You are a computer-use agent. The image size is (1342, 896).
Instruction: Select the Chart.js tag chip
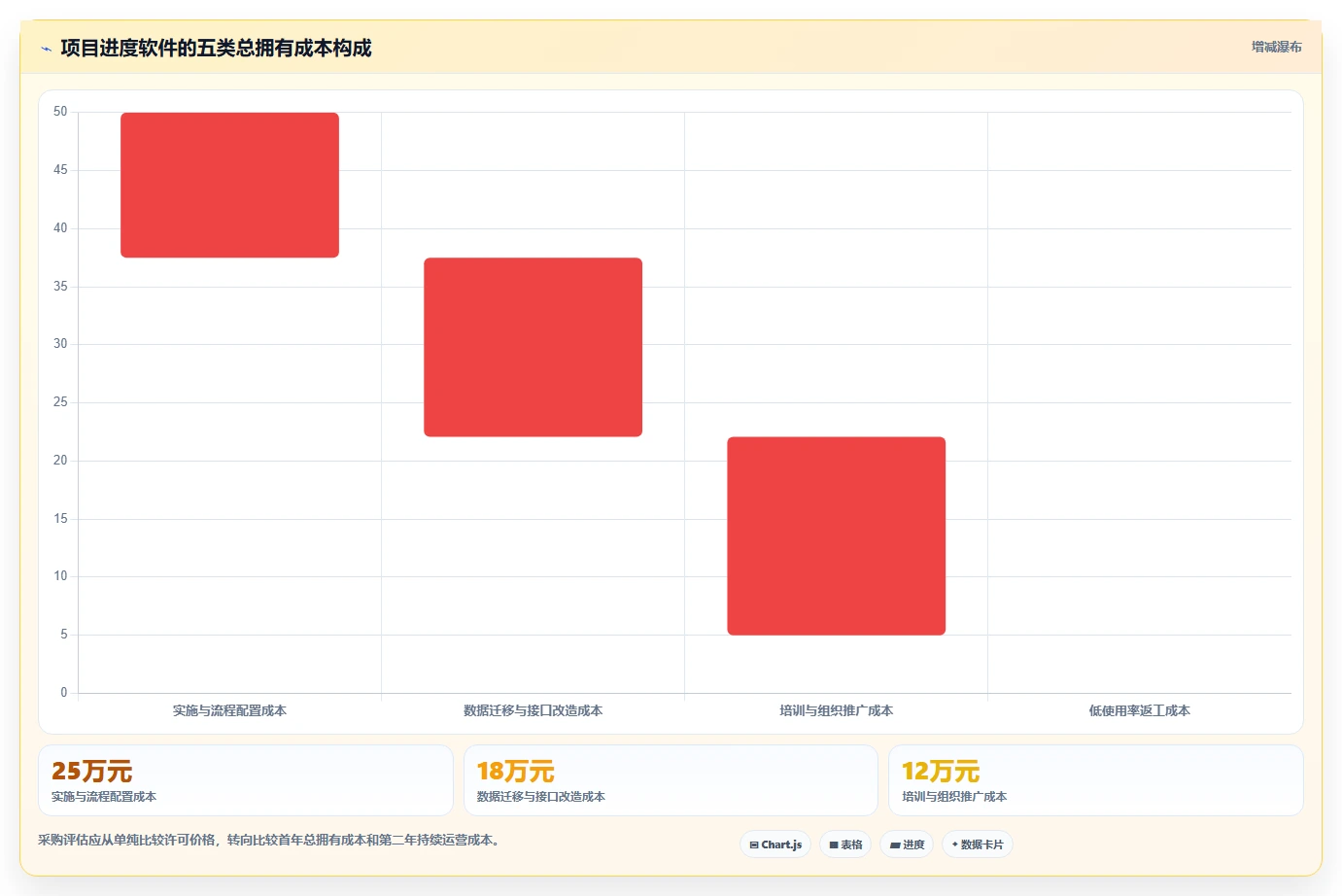(775, 844)
